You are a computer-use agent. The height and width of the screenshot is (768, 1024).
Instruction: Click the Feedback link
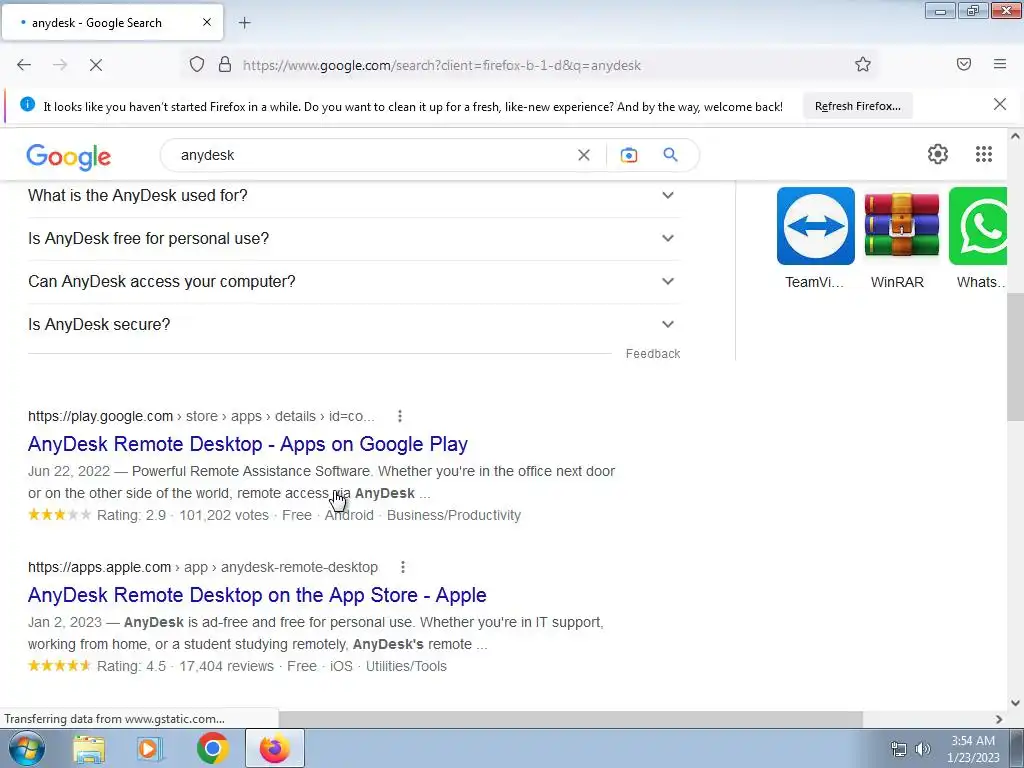[652, 353]
